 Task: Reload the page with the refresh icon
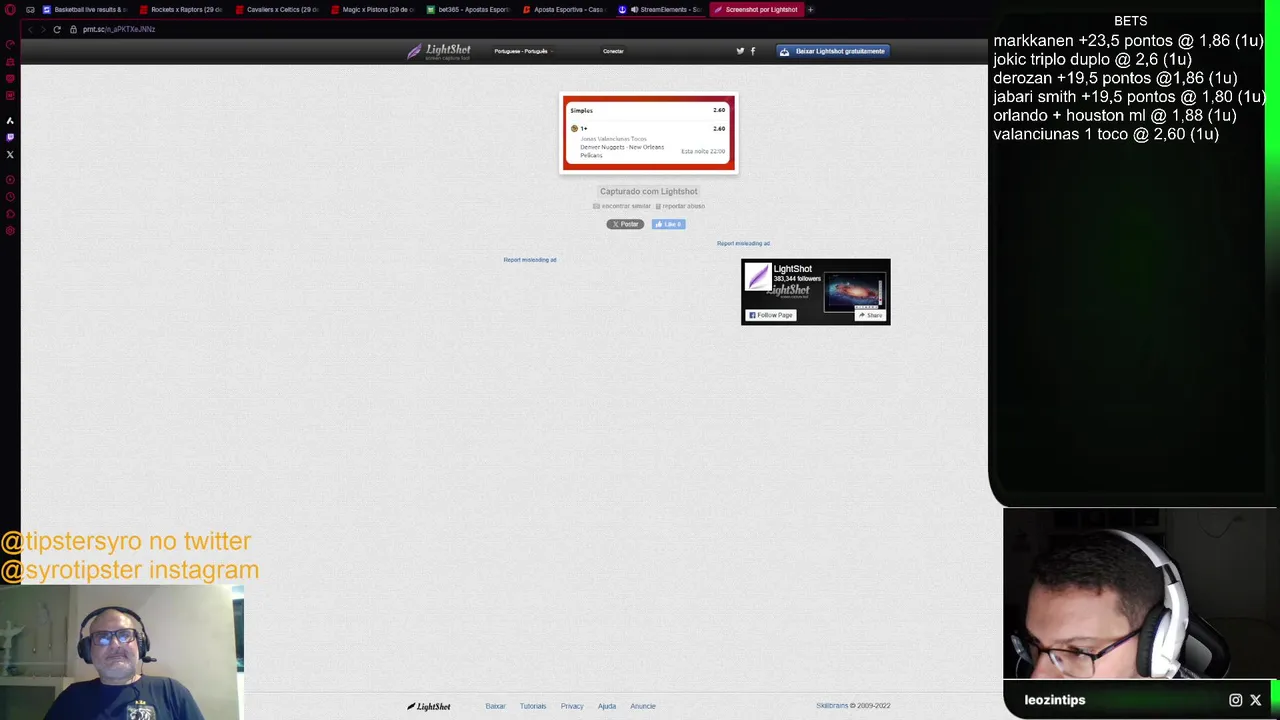[57, 29]
